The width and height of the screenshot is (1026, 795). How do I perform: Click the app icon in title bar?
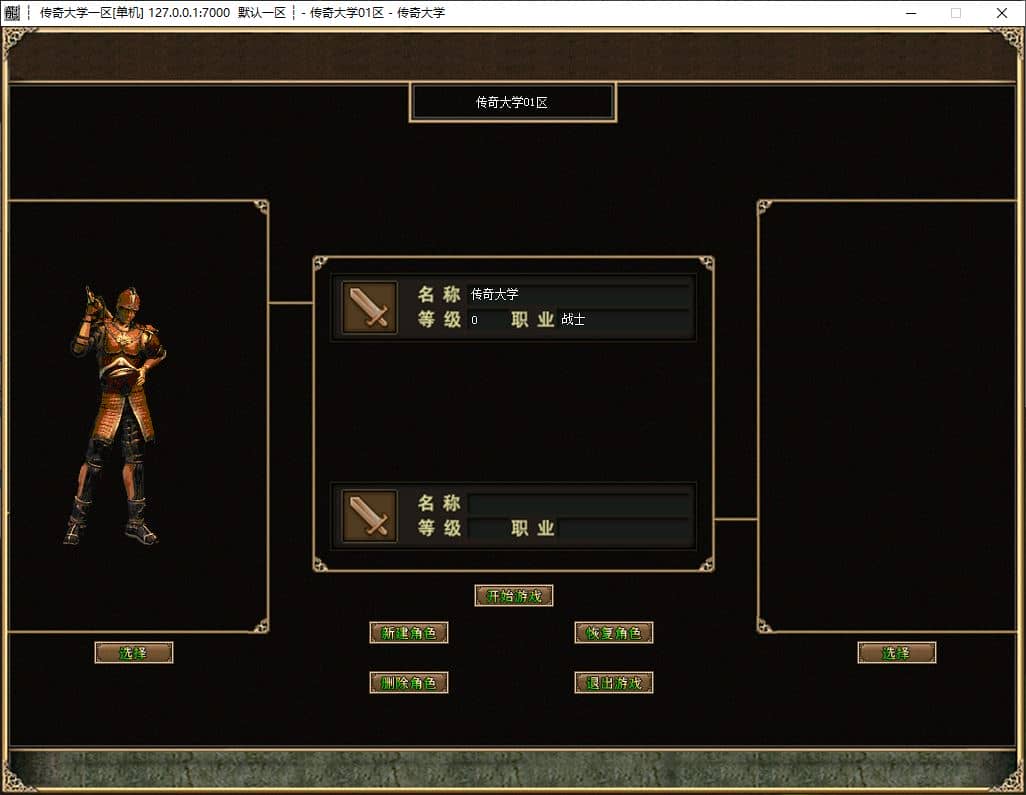pos(12,12)
